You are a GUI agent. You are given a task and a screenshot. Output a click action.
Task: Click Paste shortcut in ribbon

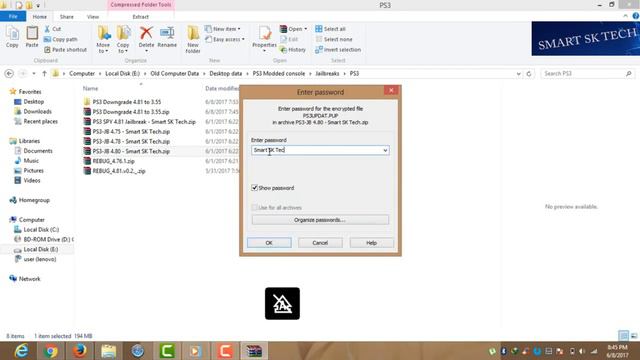point(65,49)
